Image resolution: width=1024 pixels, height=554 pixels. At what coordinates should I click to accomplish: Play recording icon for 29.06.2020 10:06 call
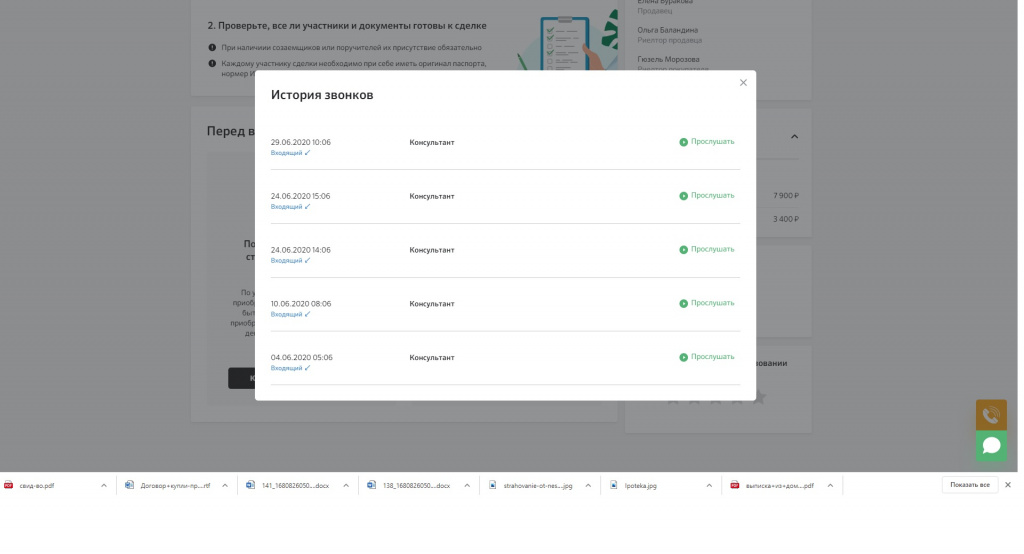(x=683, y=142)
